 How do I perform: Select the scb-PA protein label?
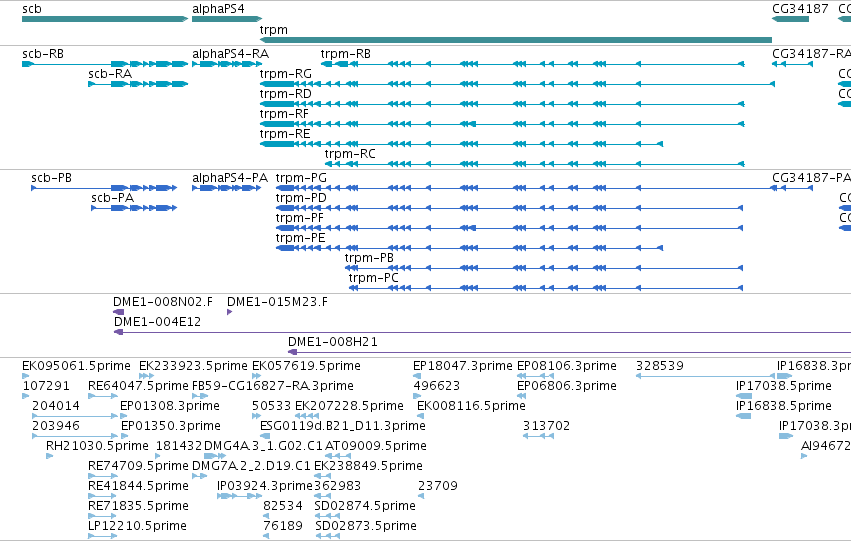point(112,198)
